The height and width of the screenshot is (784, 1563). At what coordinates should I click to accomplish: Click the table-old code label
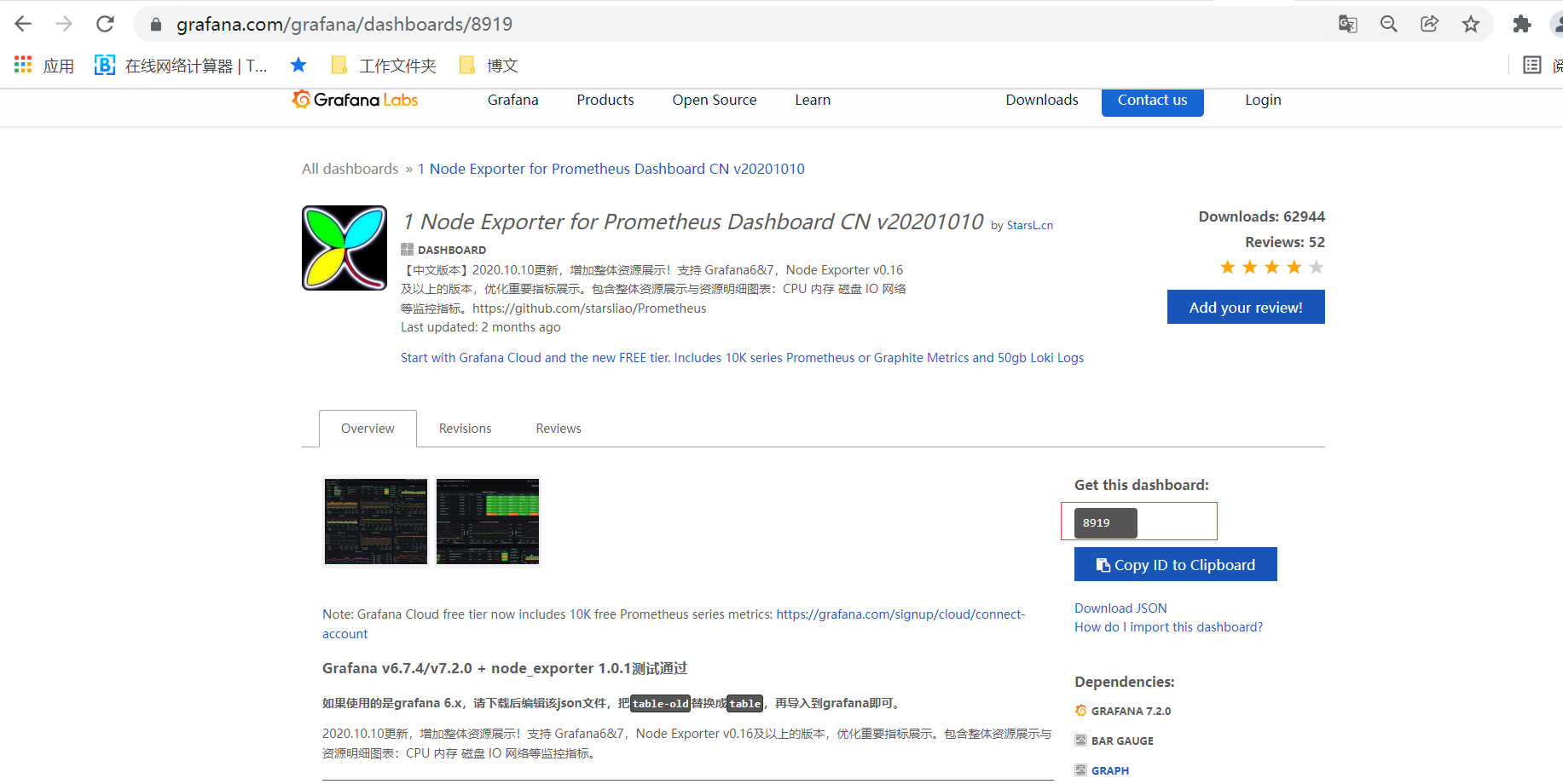click(660, 703)
